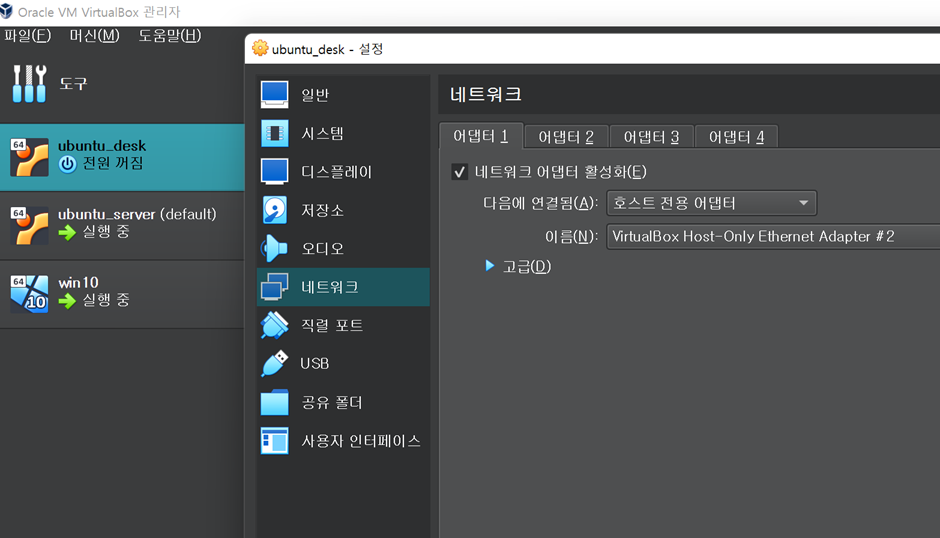Click the win10 running arrow icon
The width and height of the screenshot is (940, 538).
[x=68, y=300]
